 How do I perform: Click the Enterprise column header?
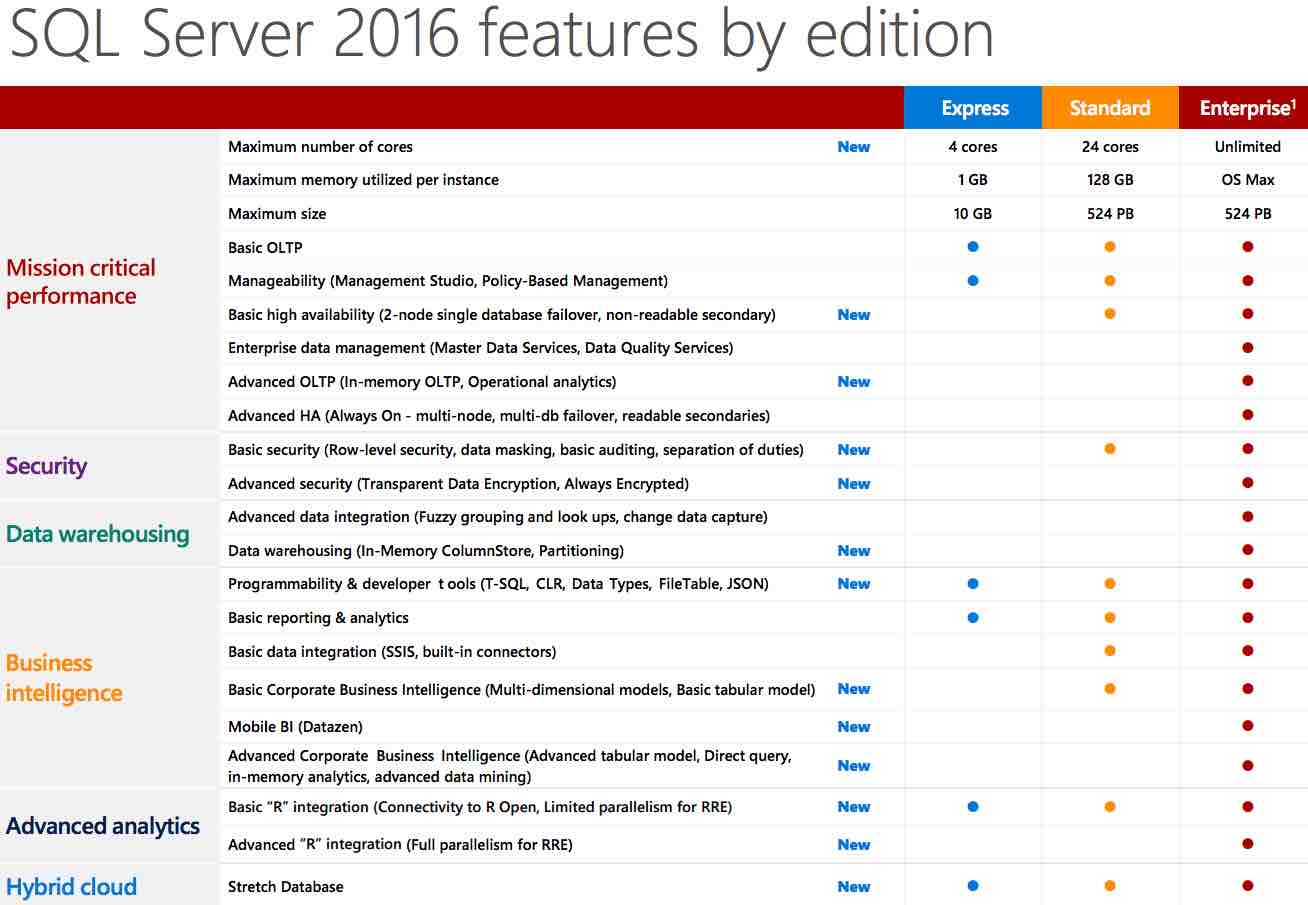point(1243,108)
